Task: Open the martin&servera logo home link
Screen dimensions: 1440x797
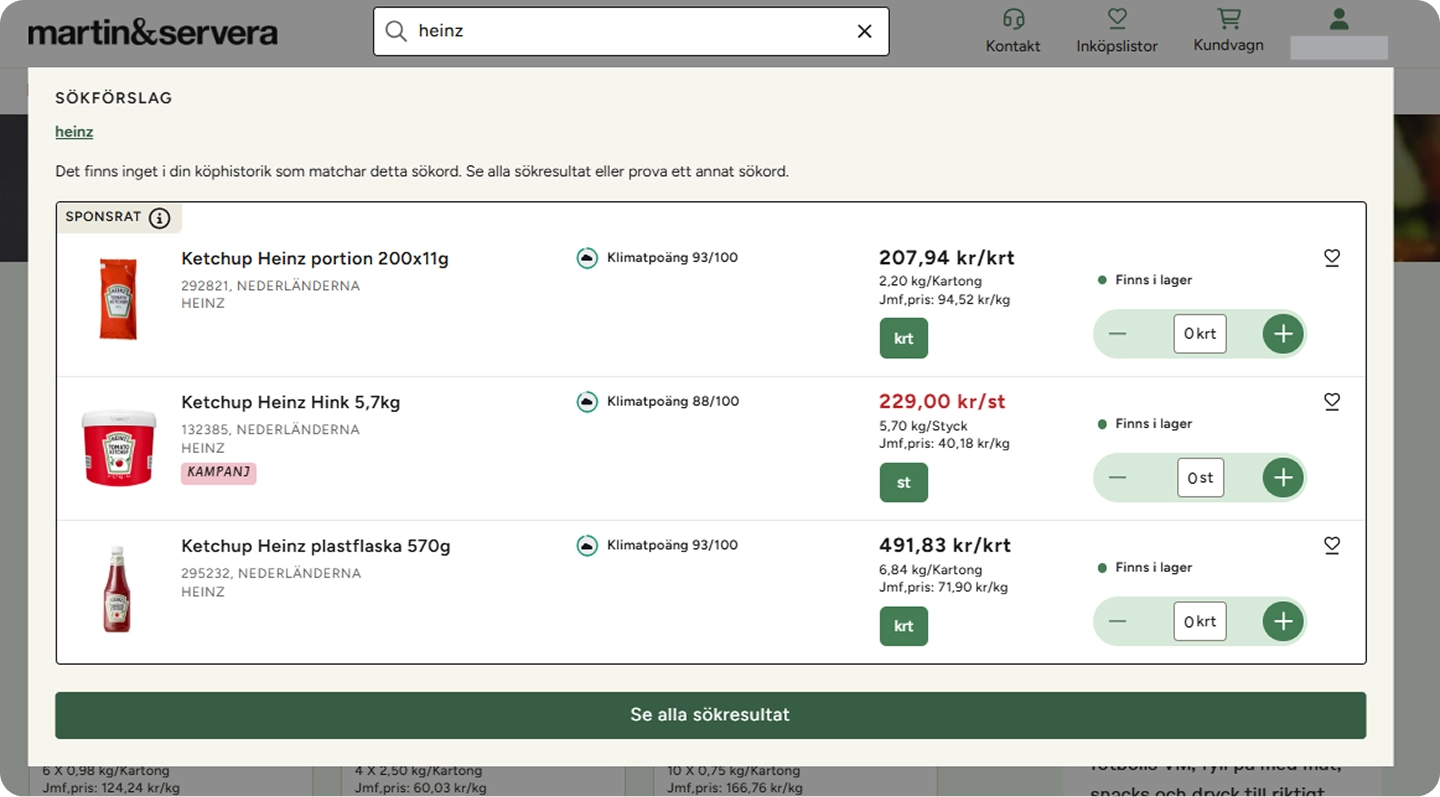Action: tap(153, 33)
